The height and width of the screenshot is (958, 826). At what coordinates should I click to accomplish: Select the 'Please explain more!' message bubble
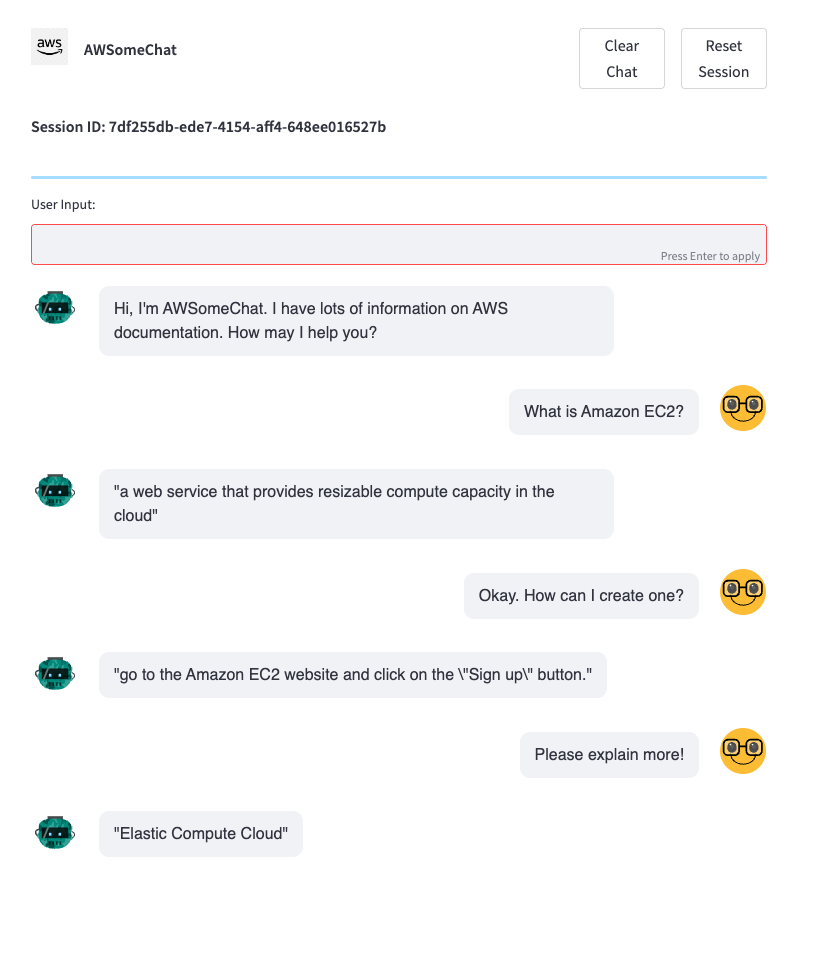tap(609, 755)
